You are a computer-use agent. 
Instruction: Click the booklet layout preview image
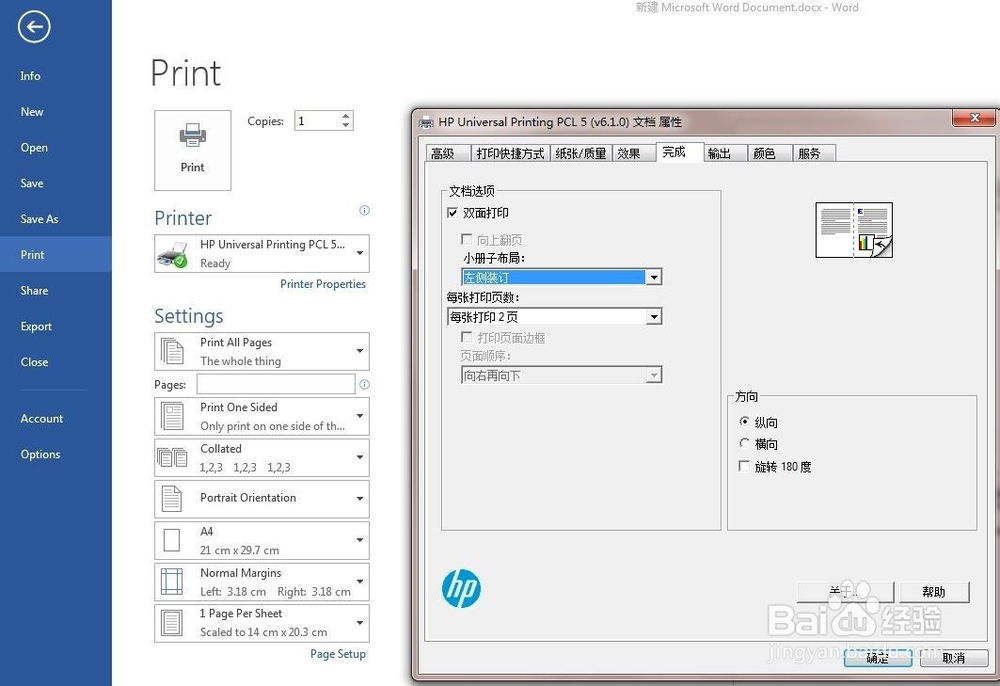pos(854,230)
